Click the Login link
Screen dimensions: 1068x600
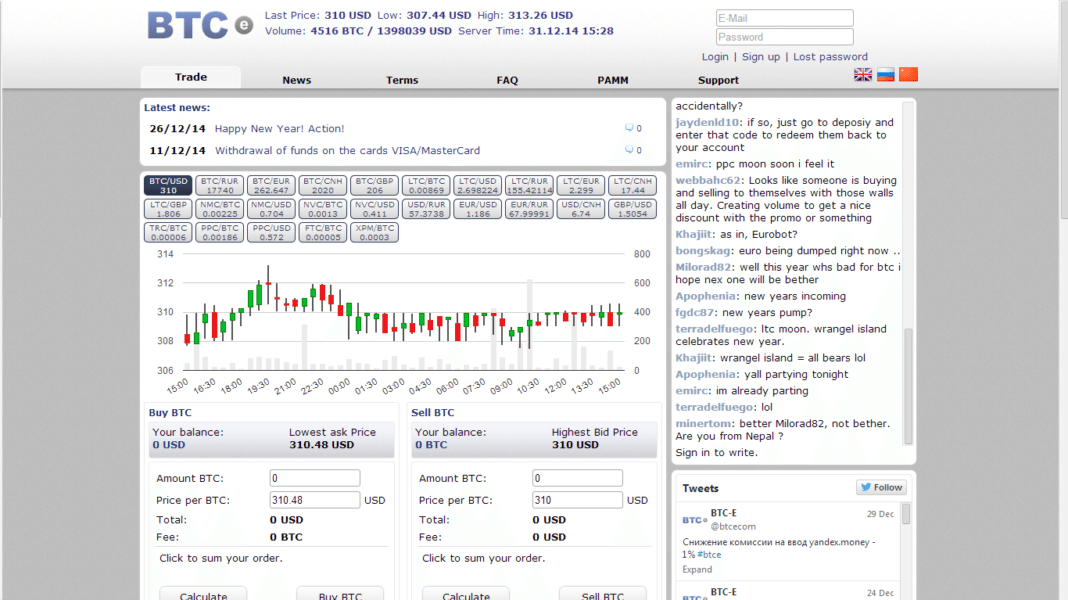tap(714, 57)
